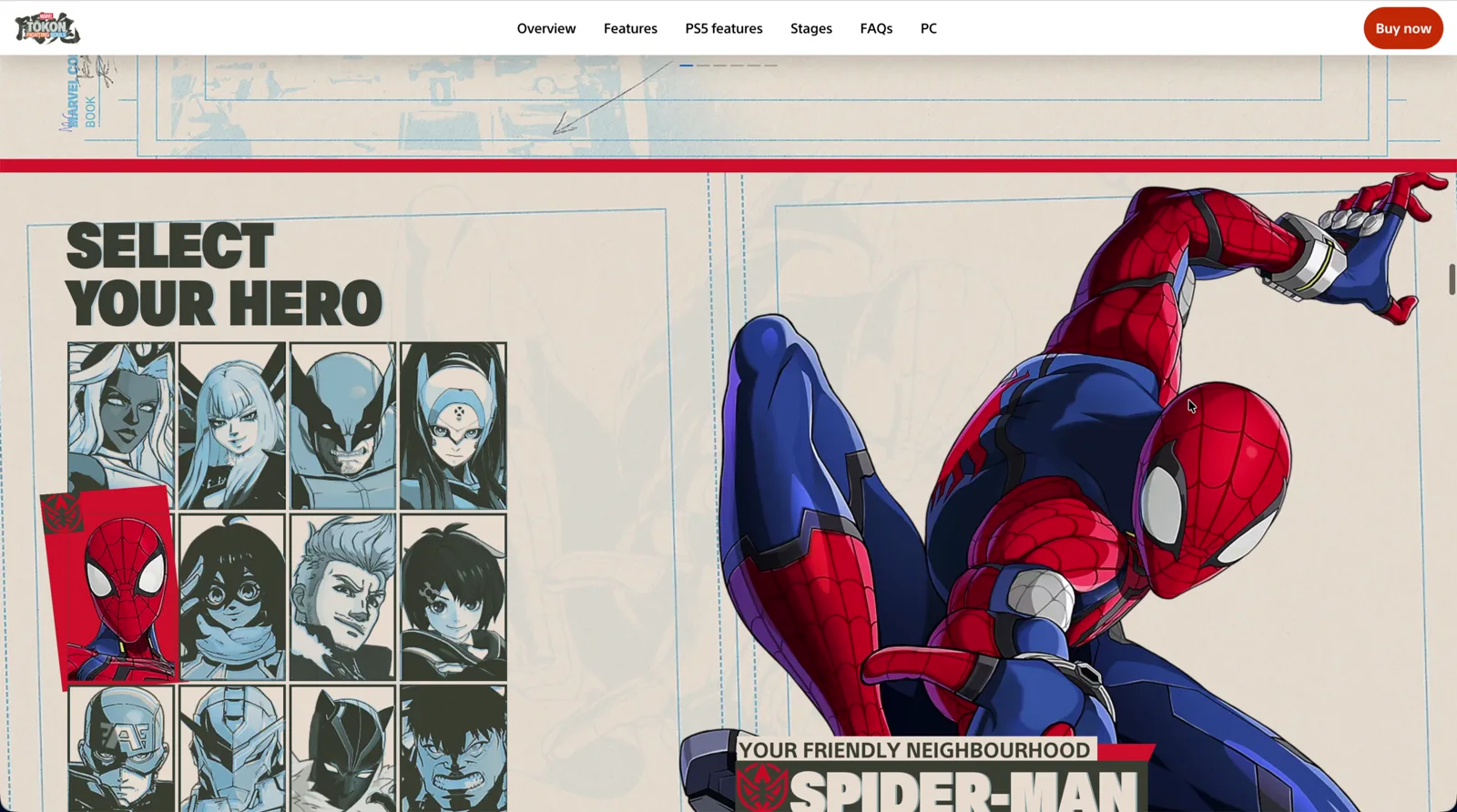
Task: Pick Wolverine from the hero grid
Action: (343, 425)
